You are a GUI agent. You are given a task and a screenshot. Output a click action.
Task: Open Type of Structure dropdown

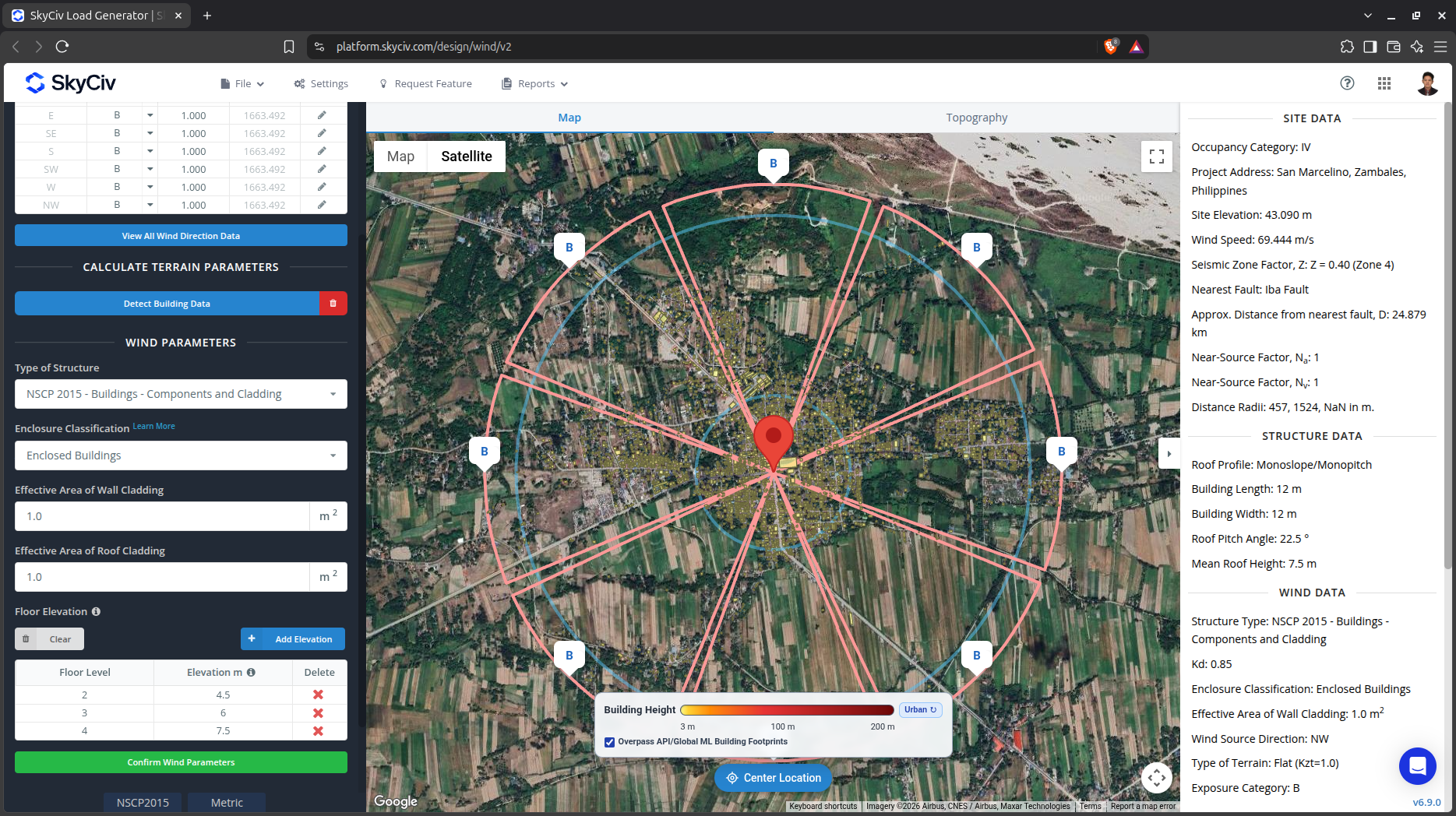tap(181, 394)
